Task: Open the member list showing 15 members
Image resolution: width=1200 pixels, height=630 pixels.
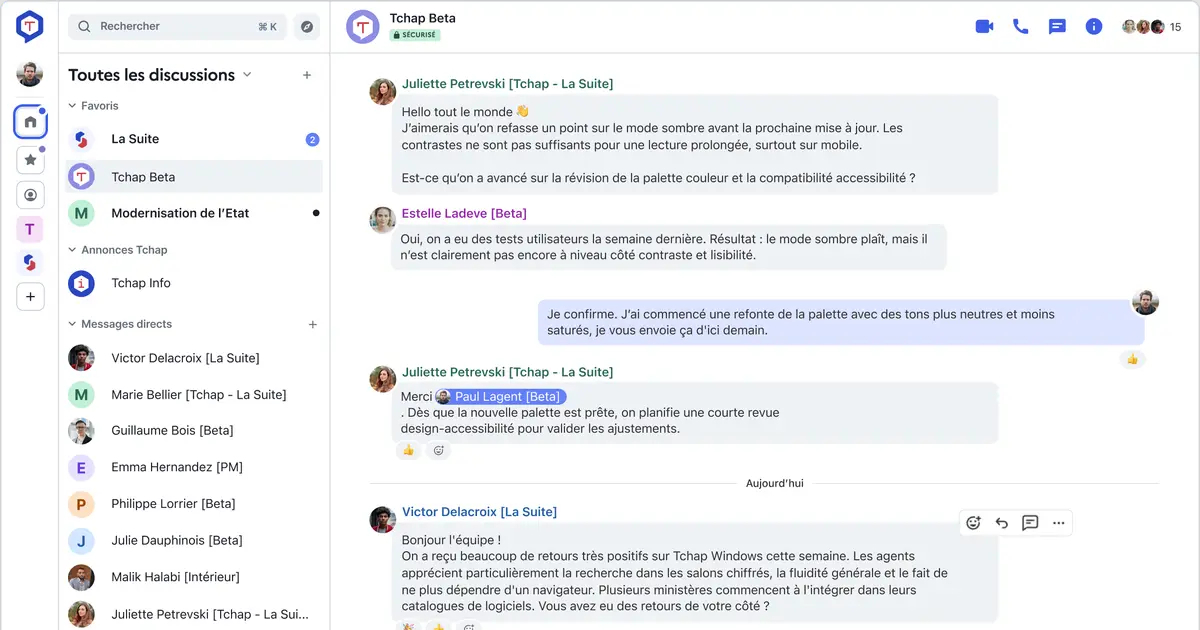Action: 1151,27
